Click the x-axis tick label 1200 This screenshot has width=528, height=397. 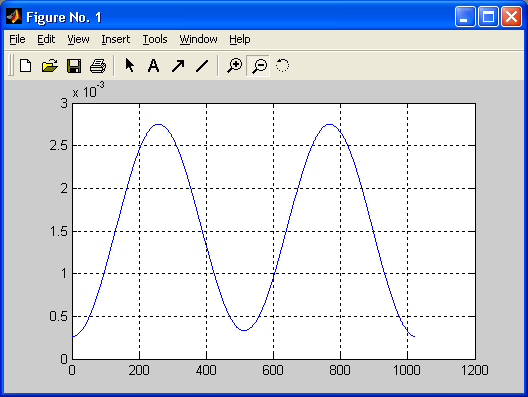click(x=474, y=370)
